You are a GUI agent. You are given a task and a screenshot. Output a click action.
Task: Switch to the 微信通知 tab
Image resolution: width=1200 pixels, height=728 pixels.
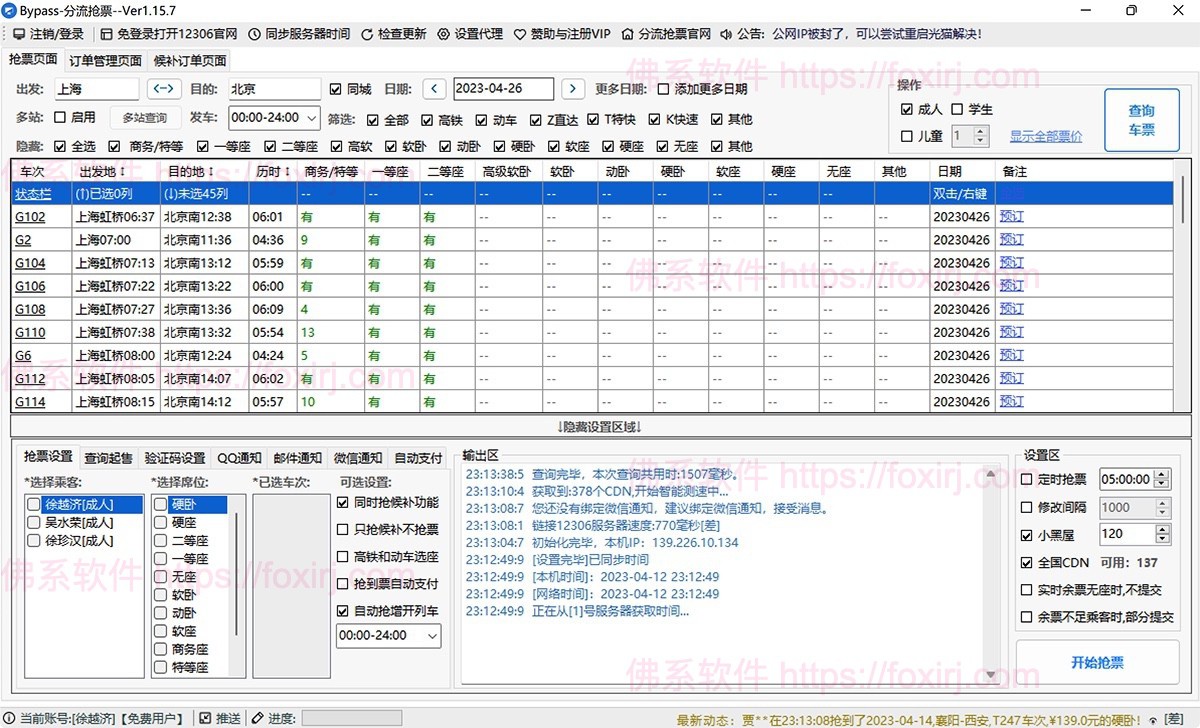358,458
